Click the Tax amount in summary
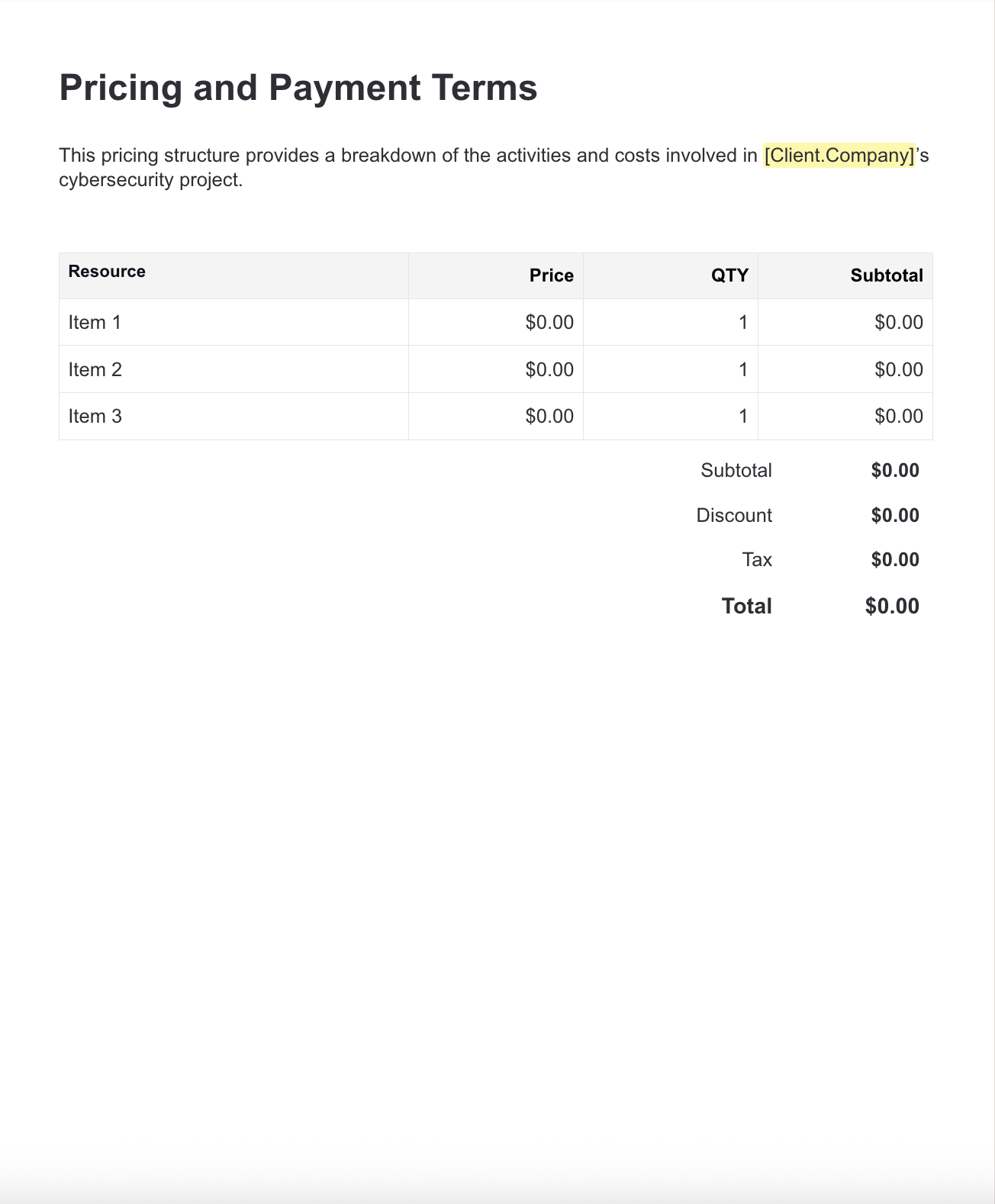This screenshot has height=1204, width=995. point(894,559)
